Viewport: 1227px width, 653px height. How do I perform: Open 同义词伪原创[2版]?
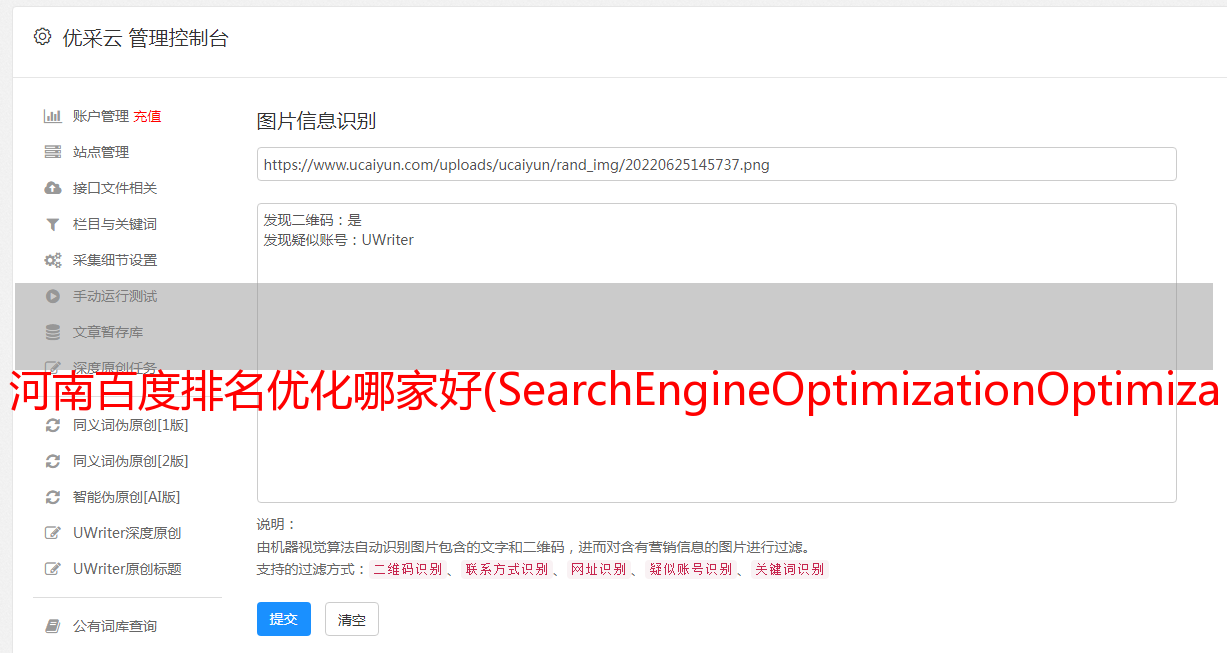131,461
